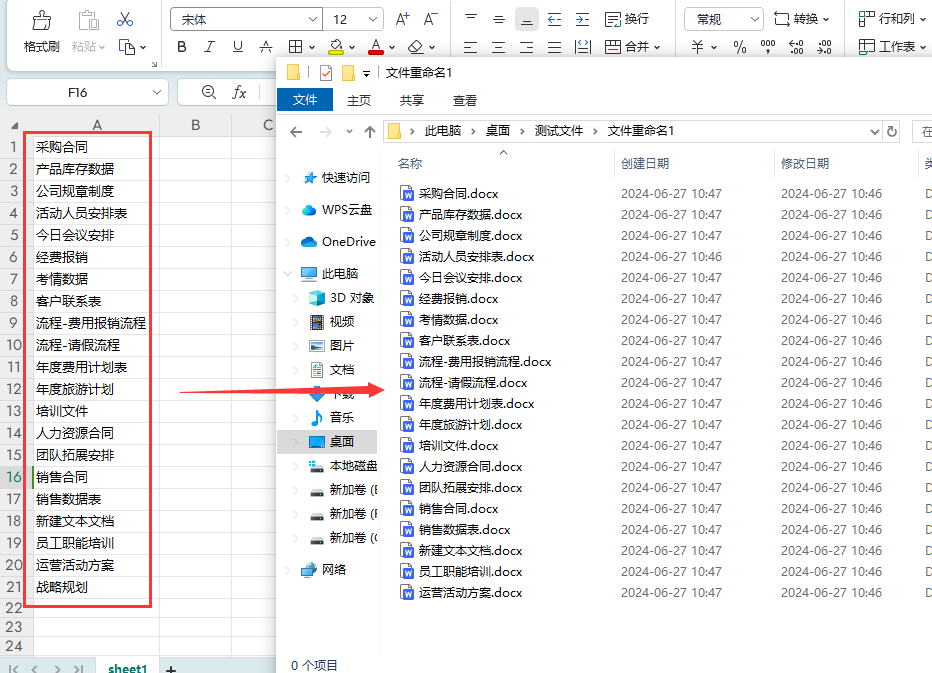Click the Clear eraser icon
The height and width of the screenshot is (673, 932).
[x=415, y=46]
